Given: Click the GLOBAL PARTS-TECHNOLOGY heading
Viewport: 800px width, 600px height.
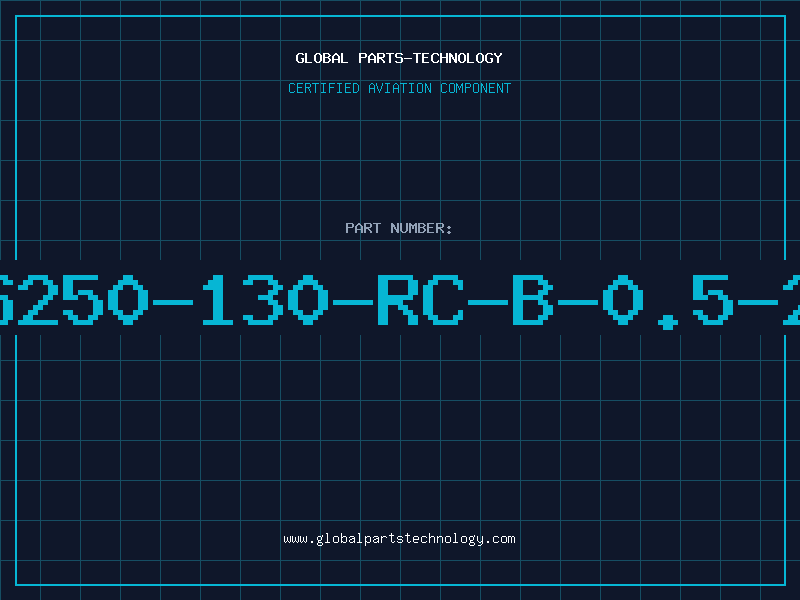Looking at the screenshot, I should pos(399,58).
